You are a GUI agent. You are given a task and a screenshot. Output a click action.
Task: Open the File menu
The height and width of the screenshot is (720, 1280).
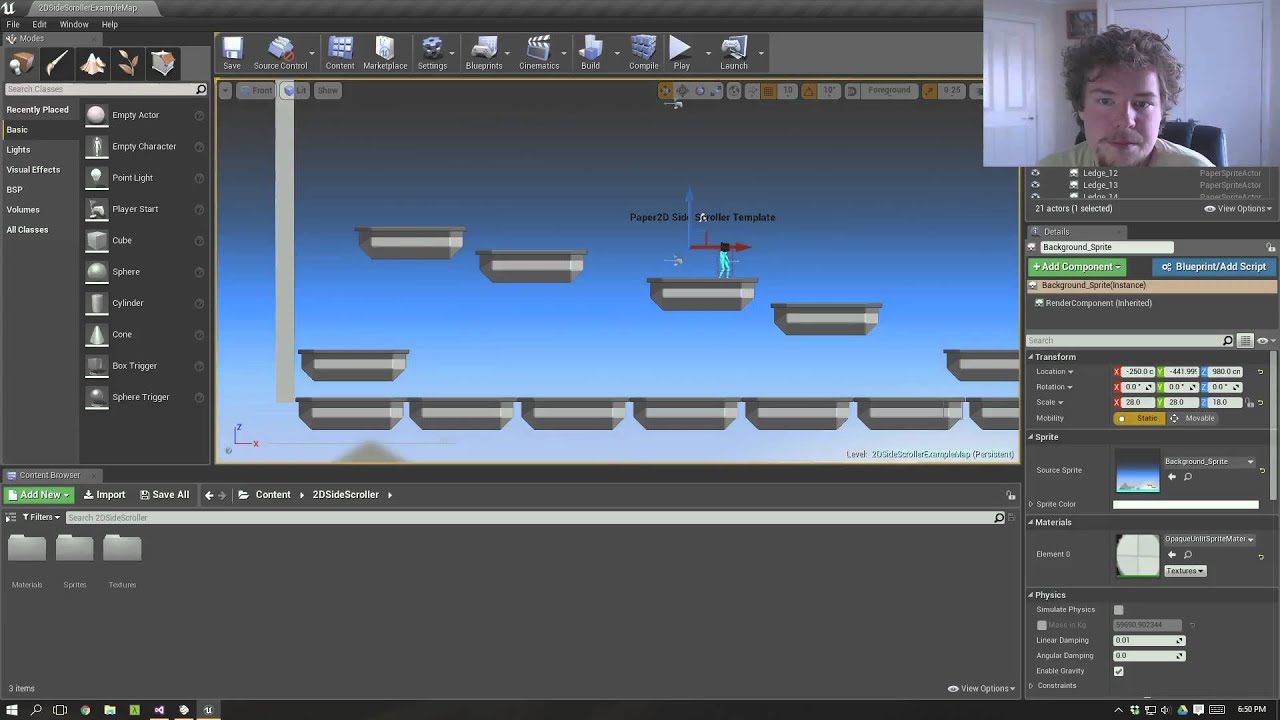coord(13,24)
